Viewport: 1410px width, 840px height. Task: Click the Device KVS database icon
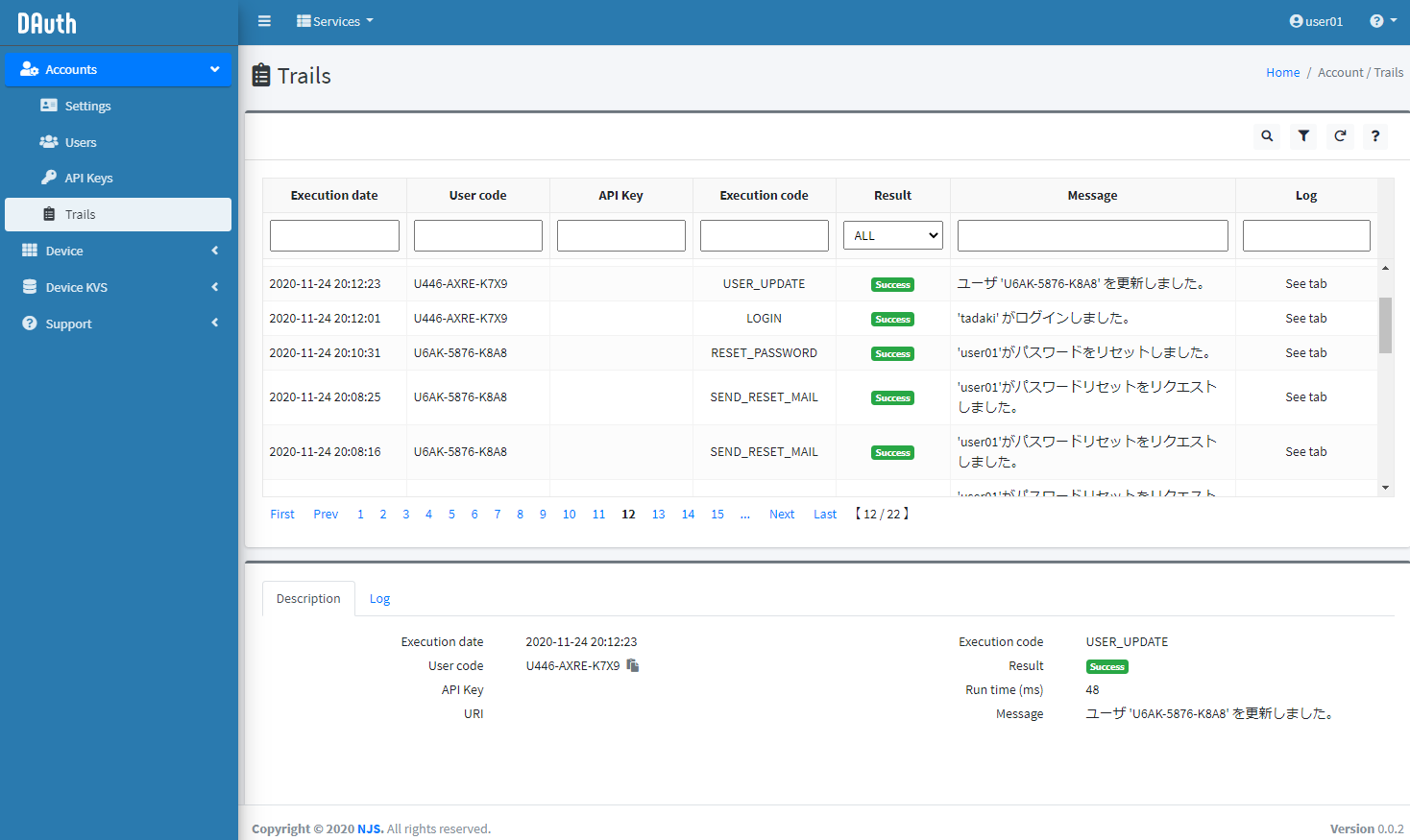(x=30, y=287)
